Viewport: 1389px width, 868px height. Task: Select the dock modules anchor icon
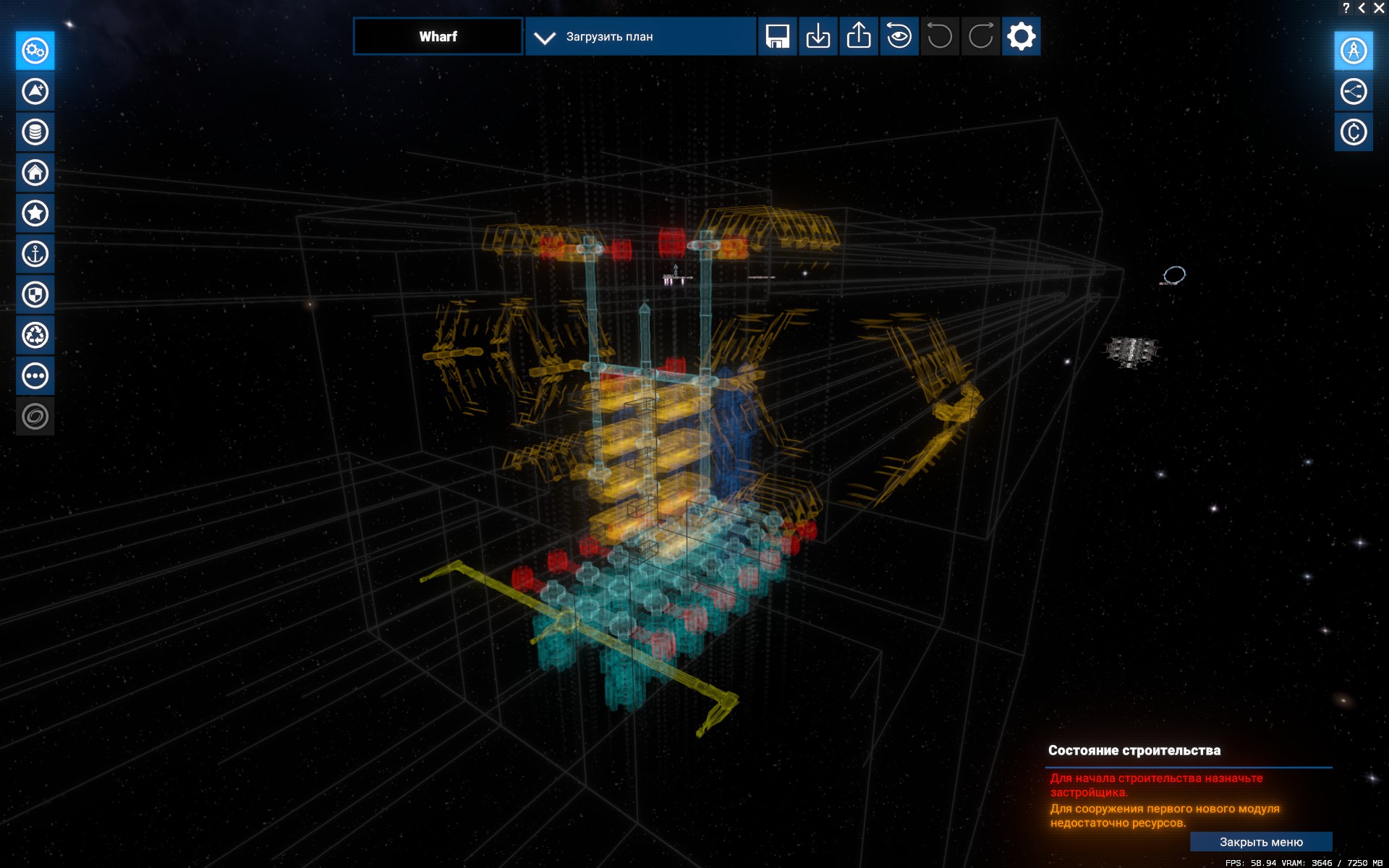pos(35,254)
